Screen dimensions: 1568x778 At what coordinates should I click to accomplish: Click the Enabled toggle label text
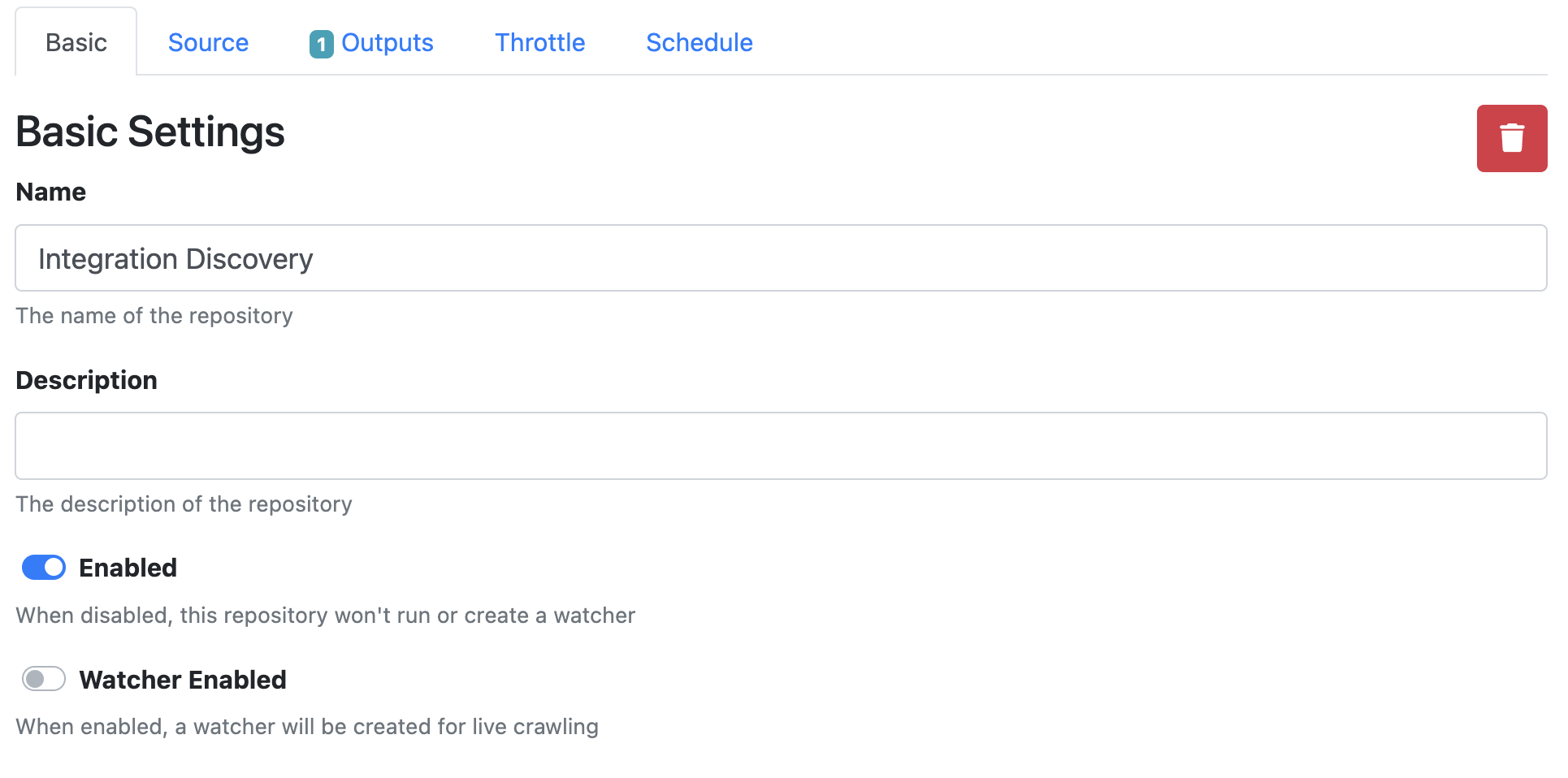tap(128, 568)
